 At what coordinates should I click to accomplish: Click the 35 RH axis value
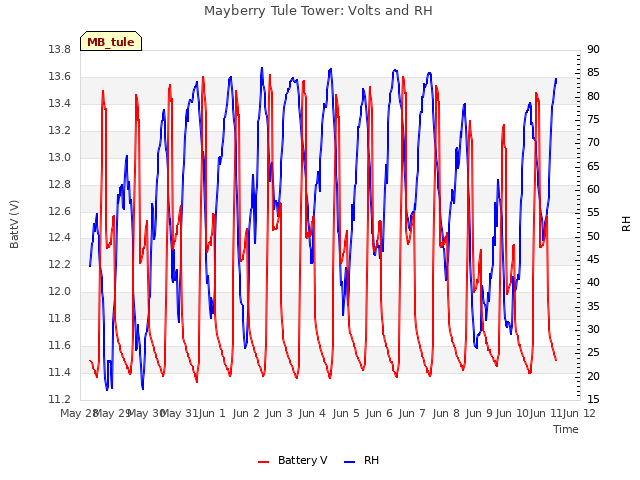(593, 306)
